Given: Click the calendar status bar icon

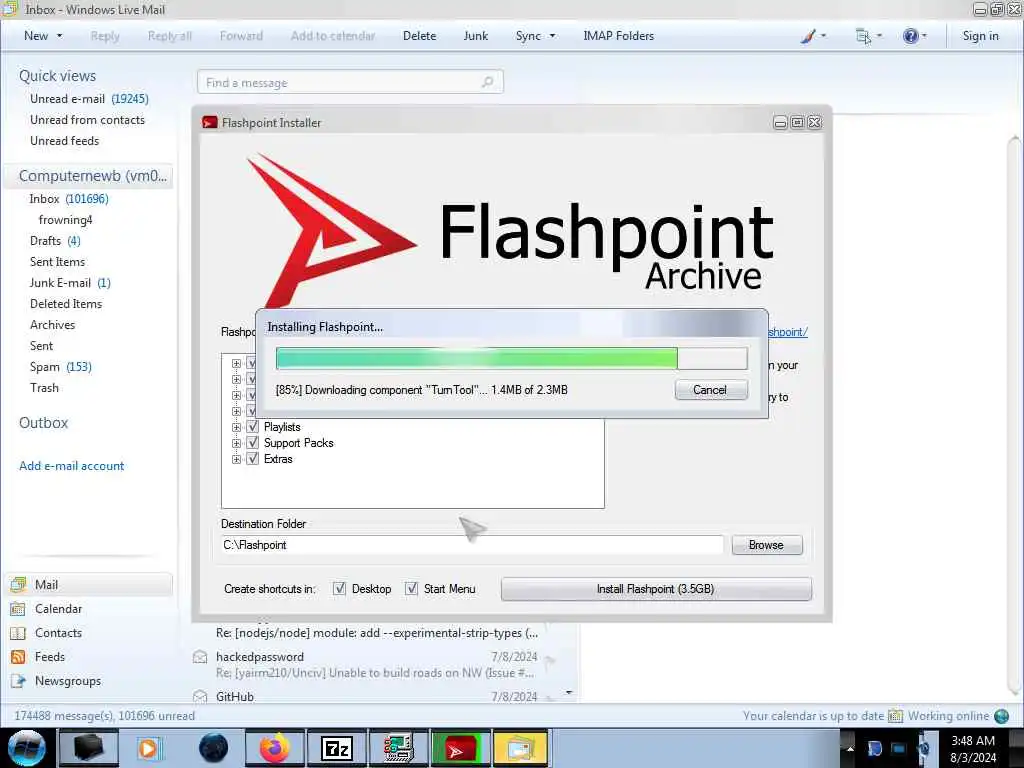Looking at the screenshot, I should tap(895, 716).
